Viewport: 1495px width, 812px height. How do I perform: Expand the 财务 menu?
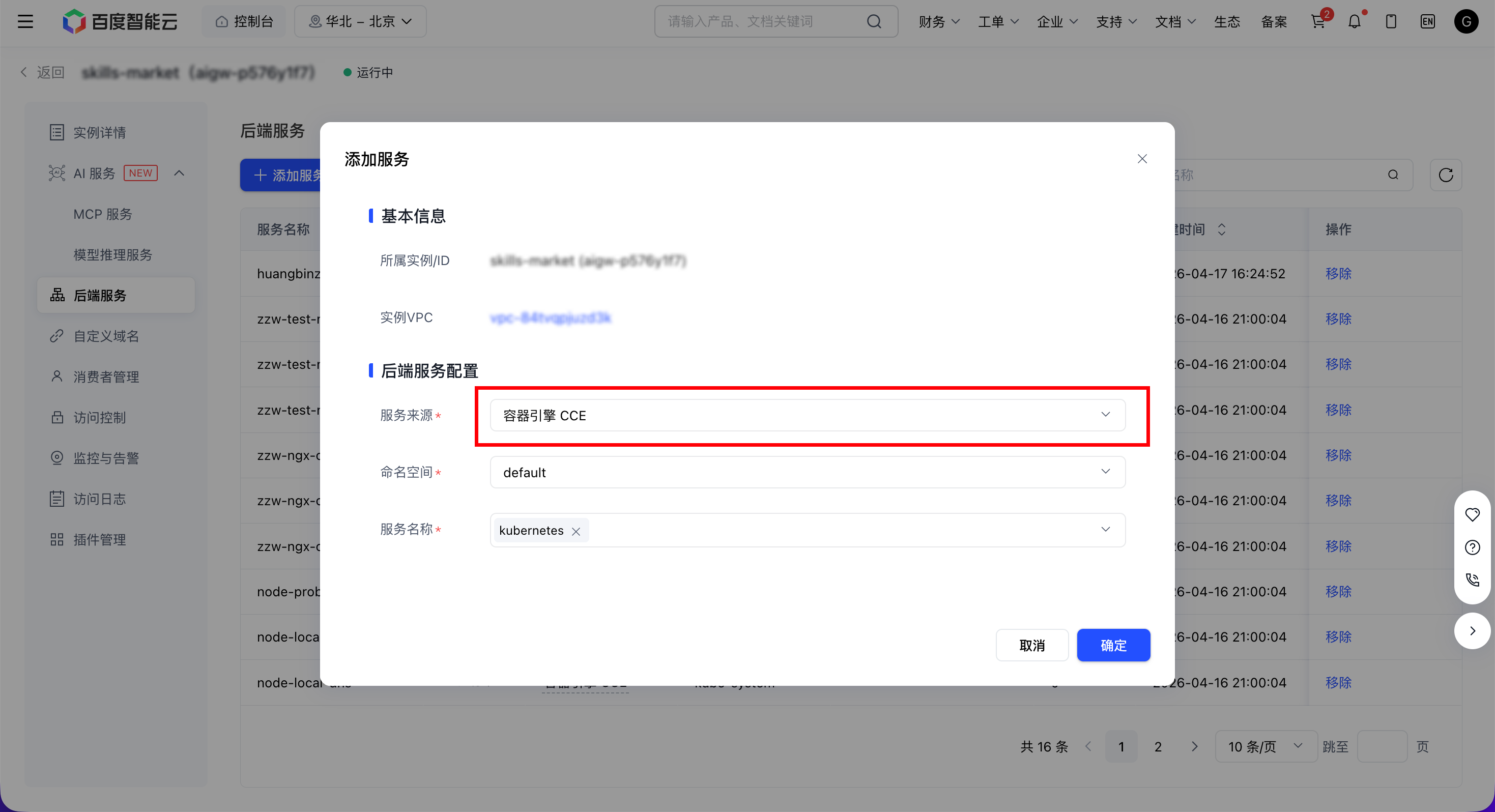pos(939,21)
